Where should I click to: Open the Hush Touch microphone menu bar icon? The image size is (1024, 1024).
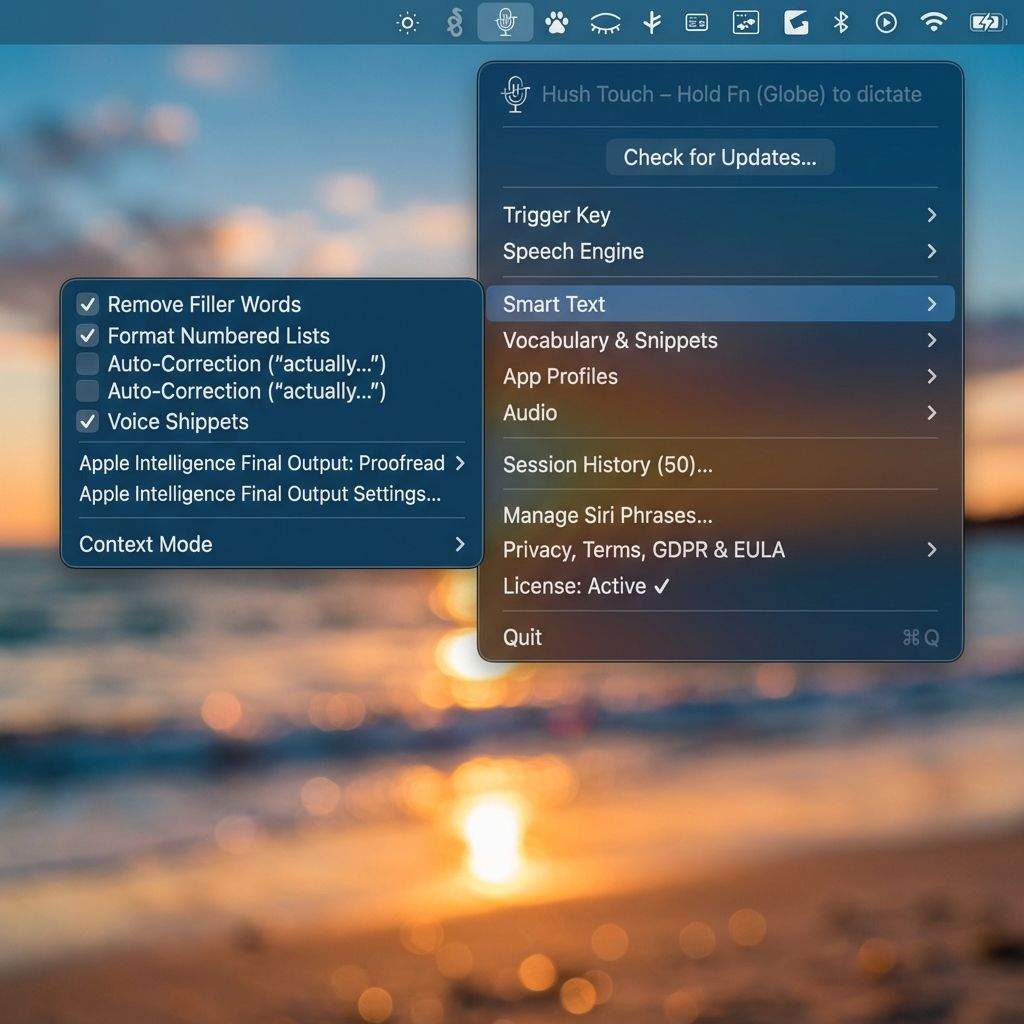tap(505, 21)
